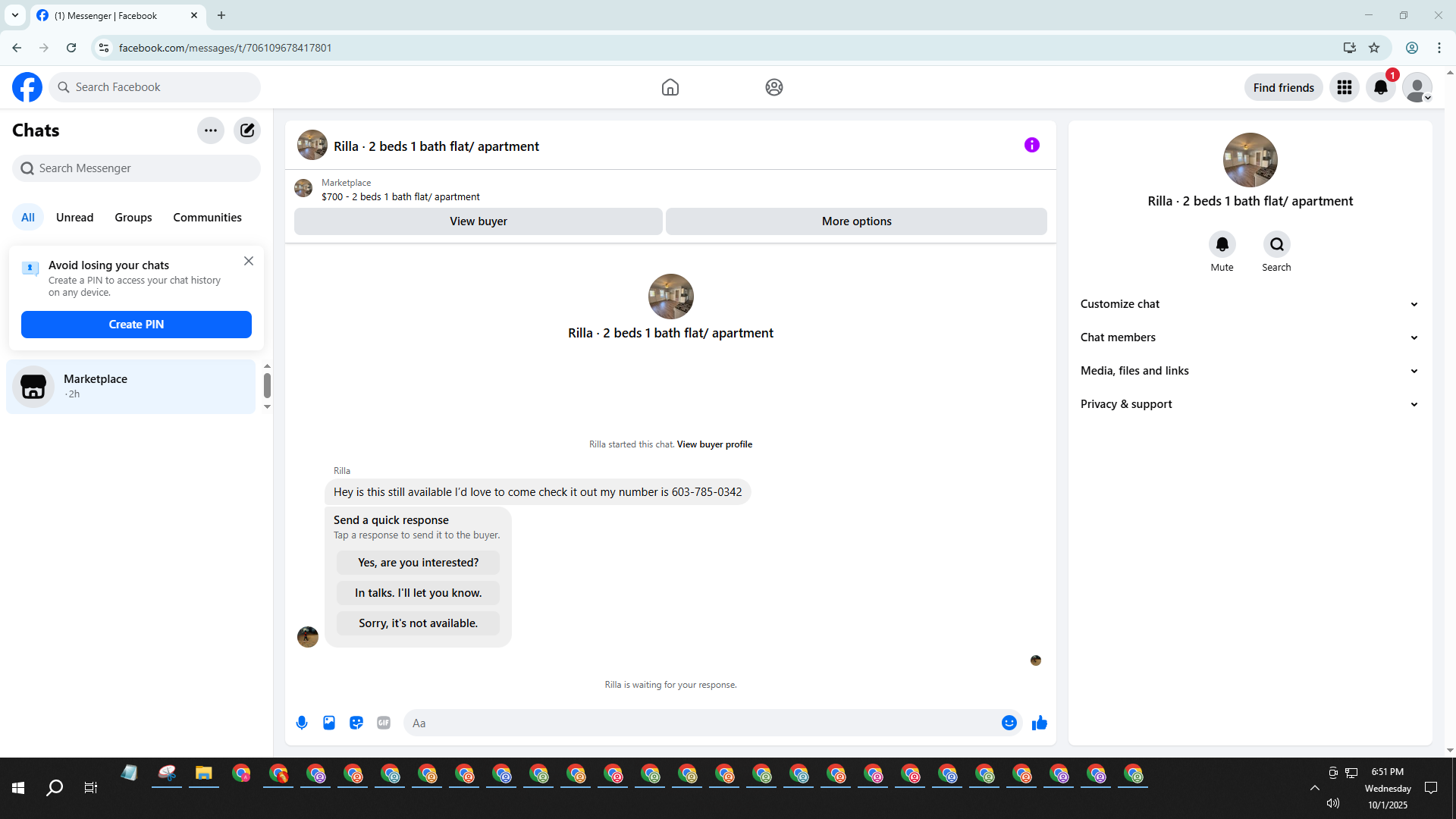1456x819 pixels.
Task: Choose a sticker icon
Action: pyautogui.click(x=356, y=723)
